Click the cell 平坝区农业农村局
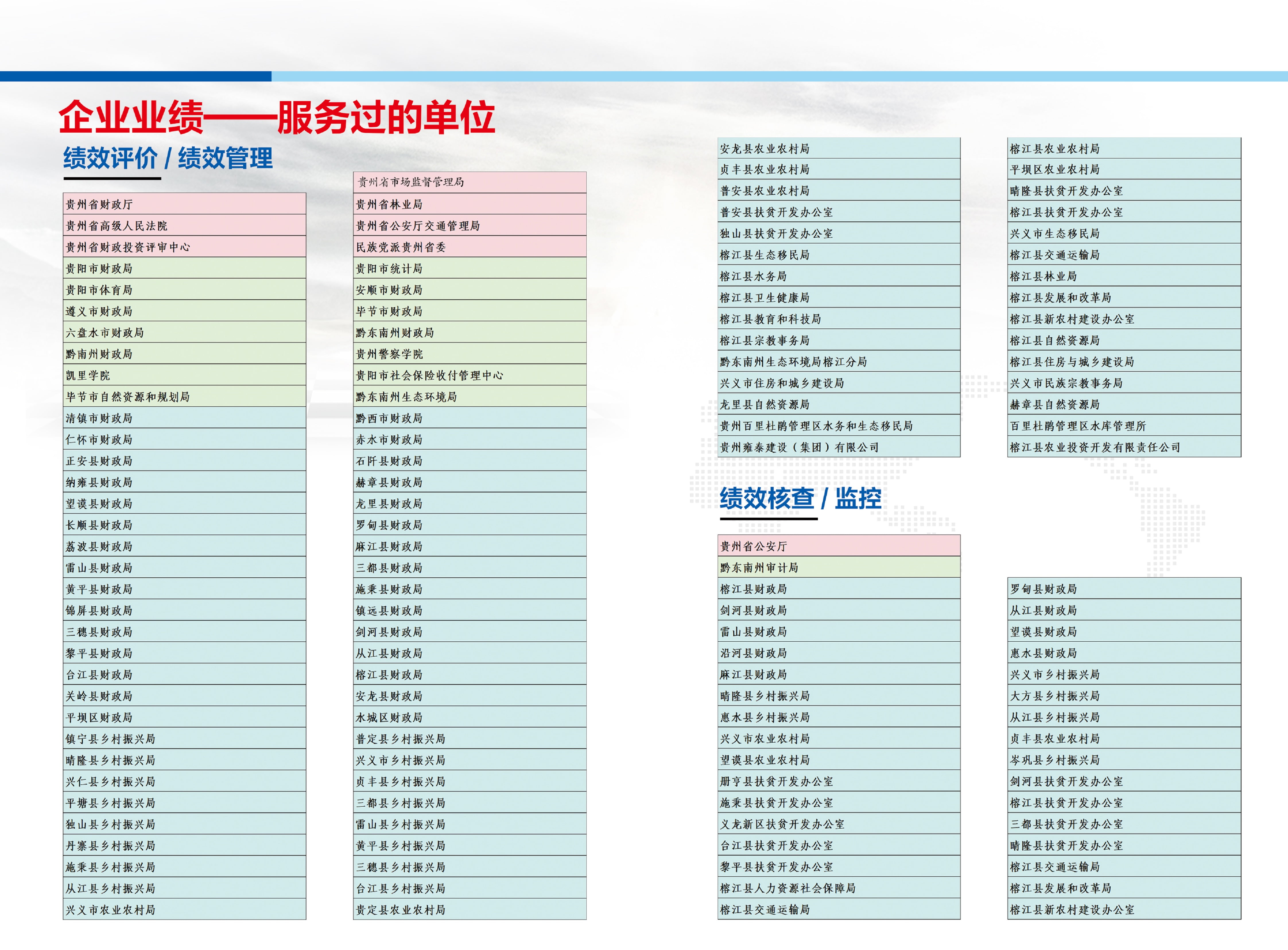 (x=1124, y=169)
